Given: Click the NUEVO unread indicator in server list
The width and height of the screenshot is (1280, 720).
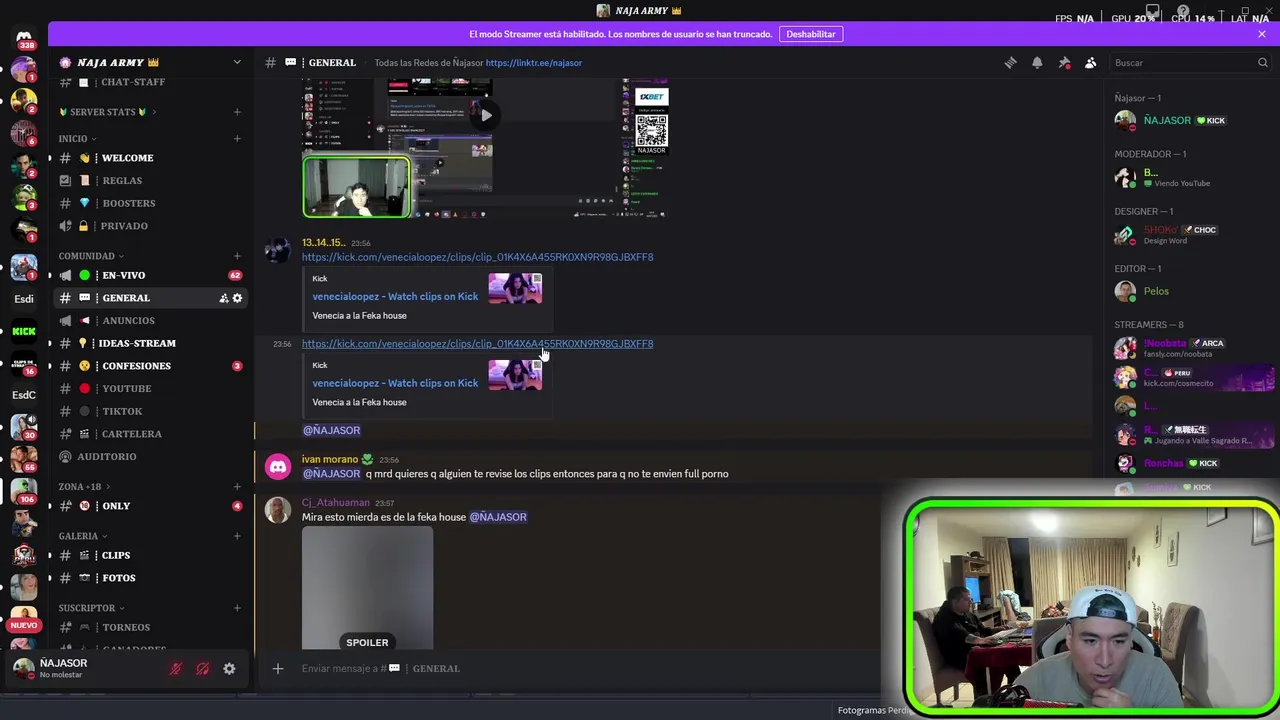Looking at the screenshot, I should [x=24, y=625].
